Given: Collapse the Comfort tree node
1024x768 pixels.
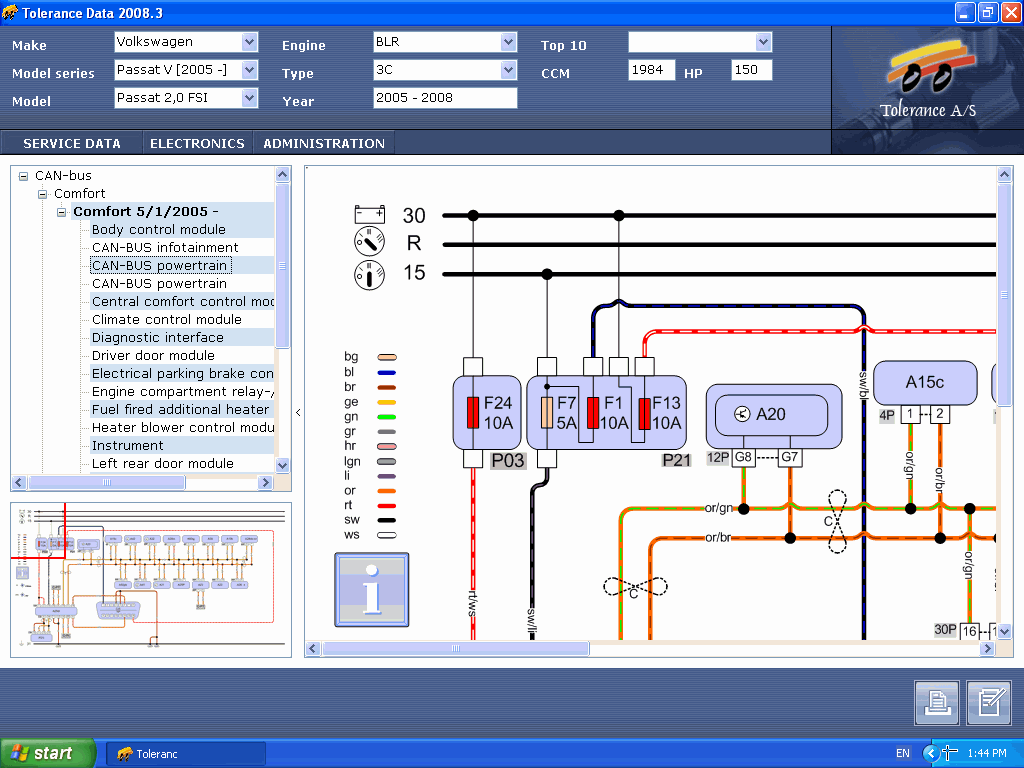Looking at the screenshot, I should (x=42, y=194).
